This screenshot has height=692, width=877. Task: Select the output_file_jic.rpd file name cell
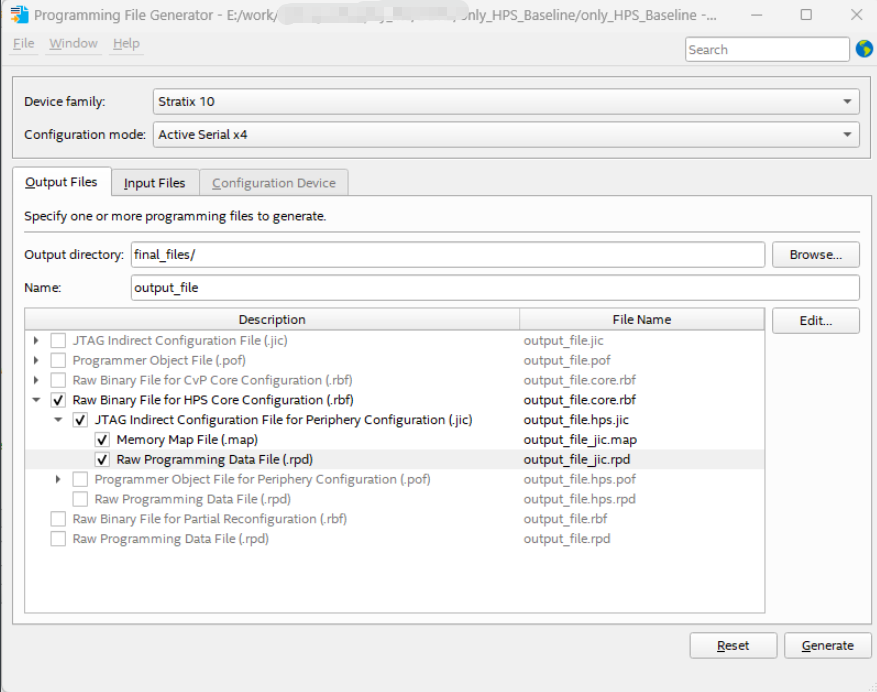click(577, 459)
